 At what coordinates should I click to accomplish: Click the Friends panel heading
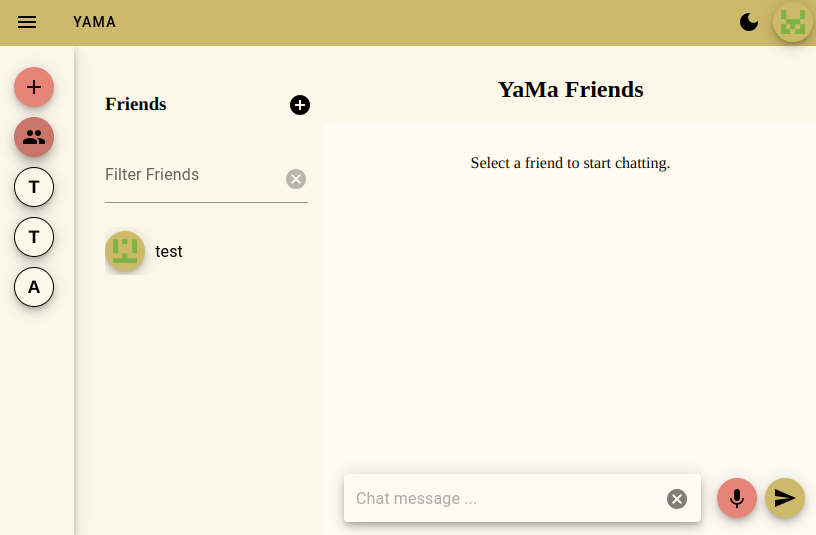coord(136,104)
